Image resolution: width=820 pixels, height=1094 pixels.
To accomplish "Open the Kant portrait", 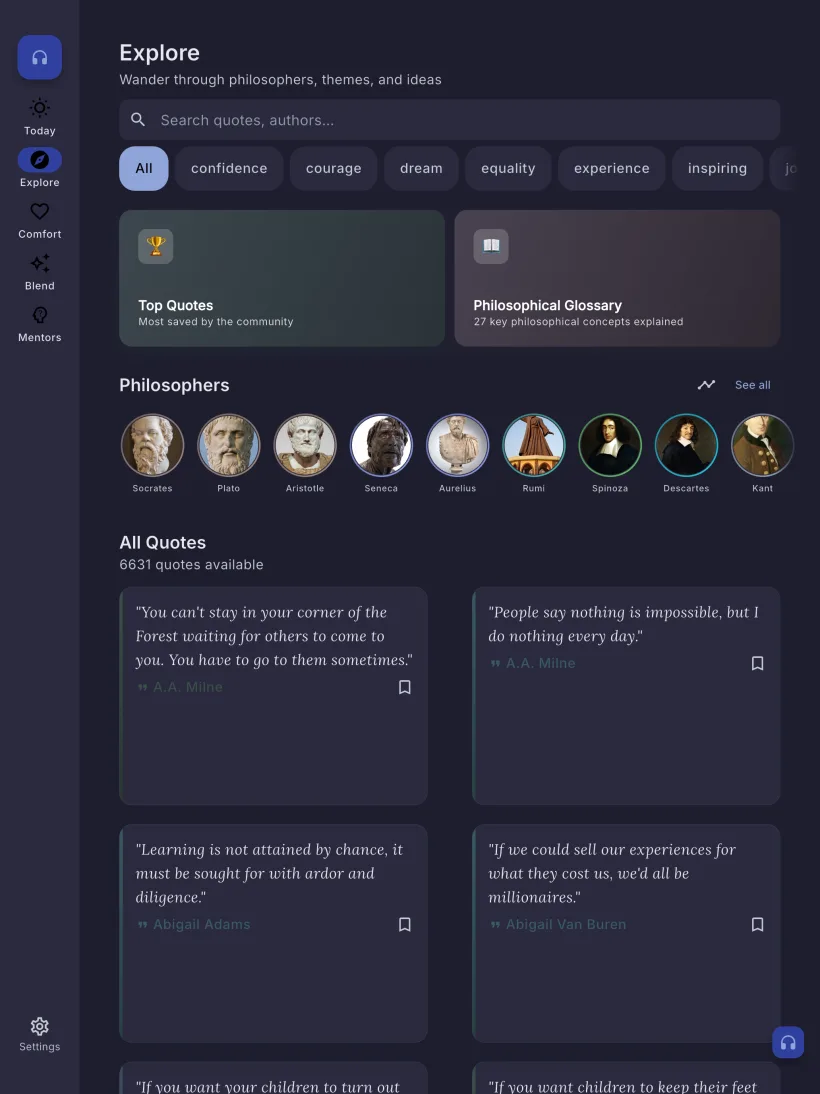I will (762, 445).
